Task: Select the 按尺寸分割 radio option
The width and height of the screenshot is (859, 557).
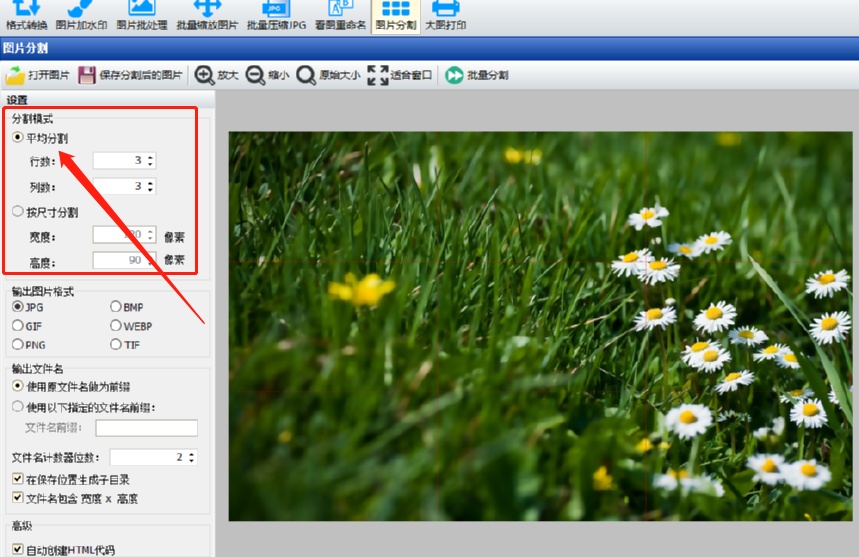Action: 18,212
